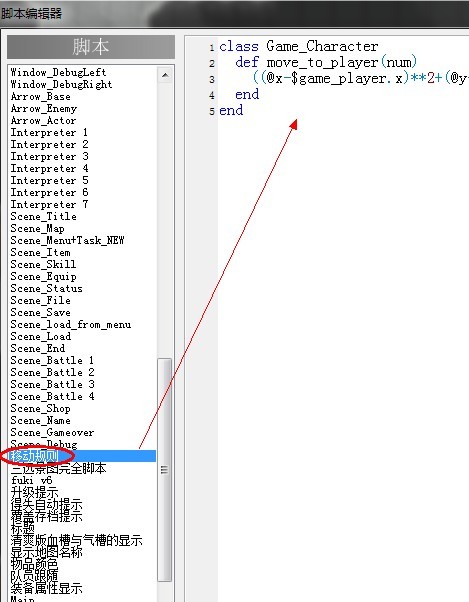469x602 pixels.
Task: Select 队员跟随 script entry
Action: pos(35,576)
